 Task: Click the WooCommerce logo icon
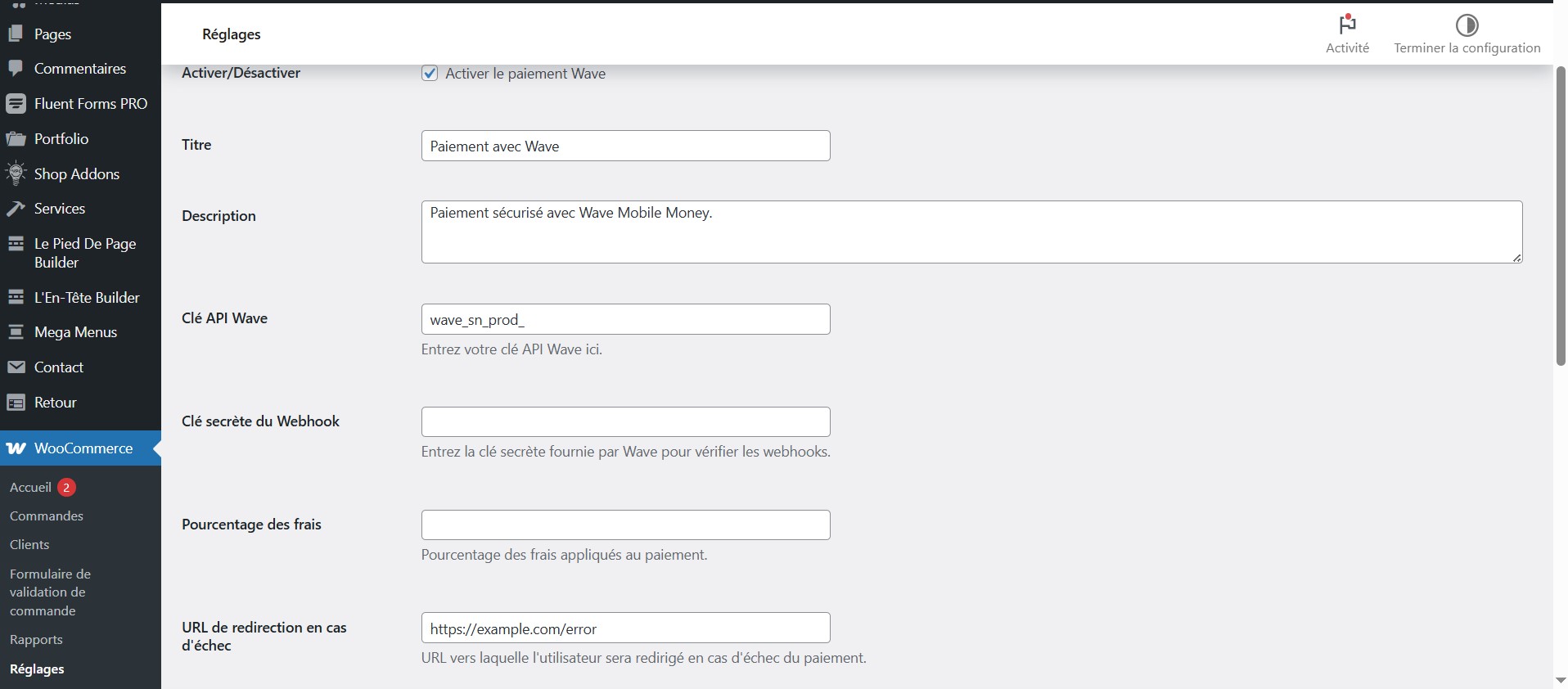tap(16, 448)
